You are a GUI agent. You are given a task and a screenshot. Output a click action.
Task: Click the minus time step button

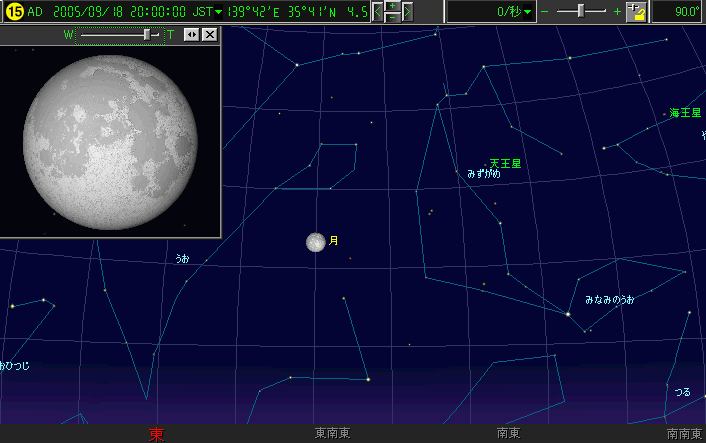coord(392,18)
